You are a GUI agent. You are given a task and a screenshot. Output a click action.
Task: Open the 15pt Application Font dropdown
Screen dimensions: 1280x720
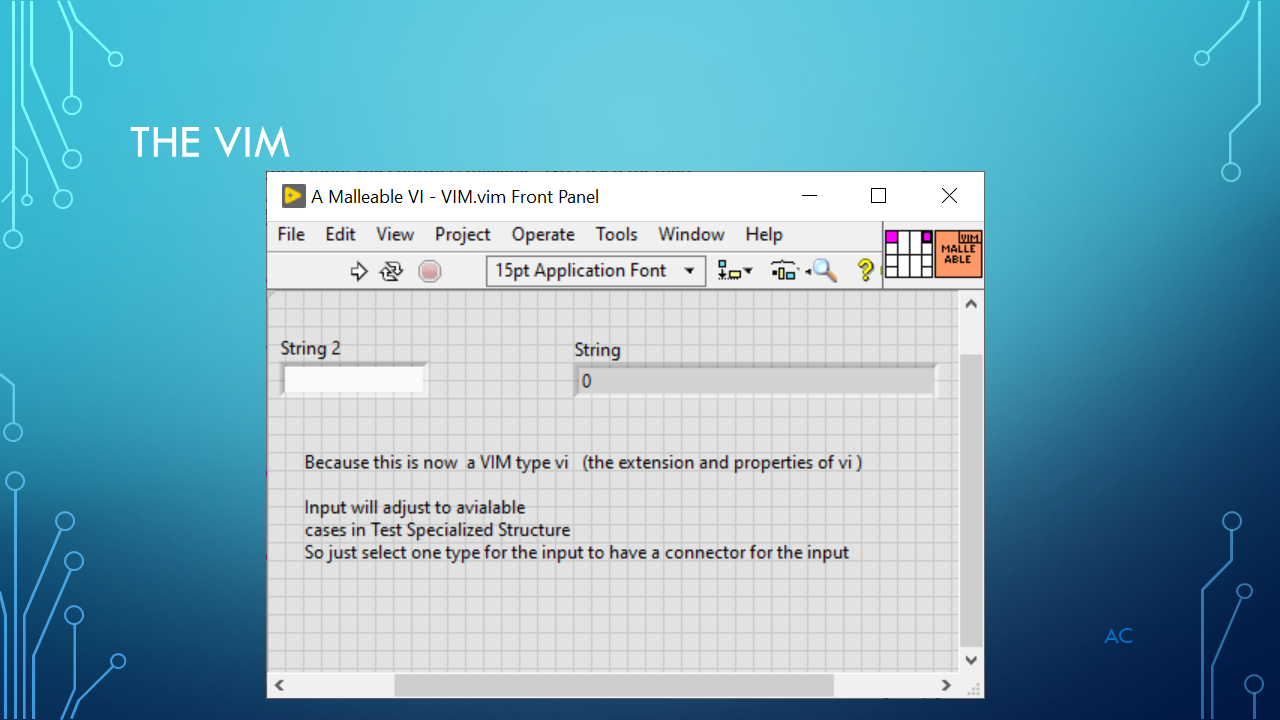[x=689, y=270]
